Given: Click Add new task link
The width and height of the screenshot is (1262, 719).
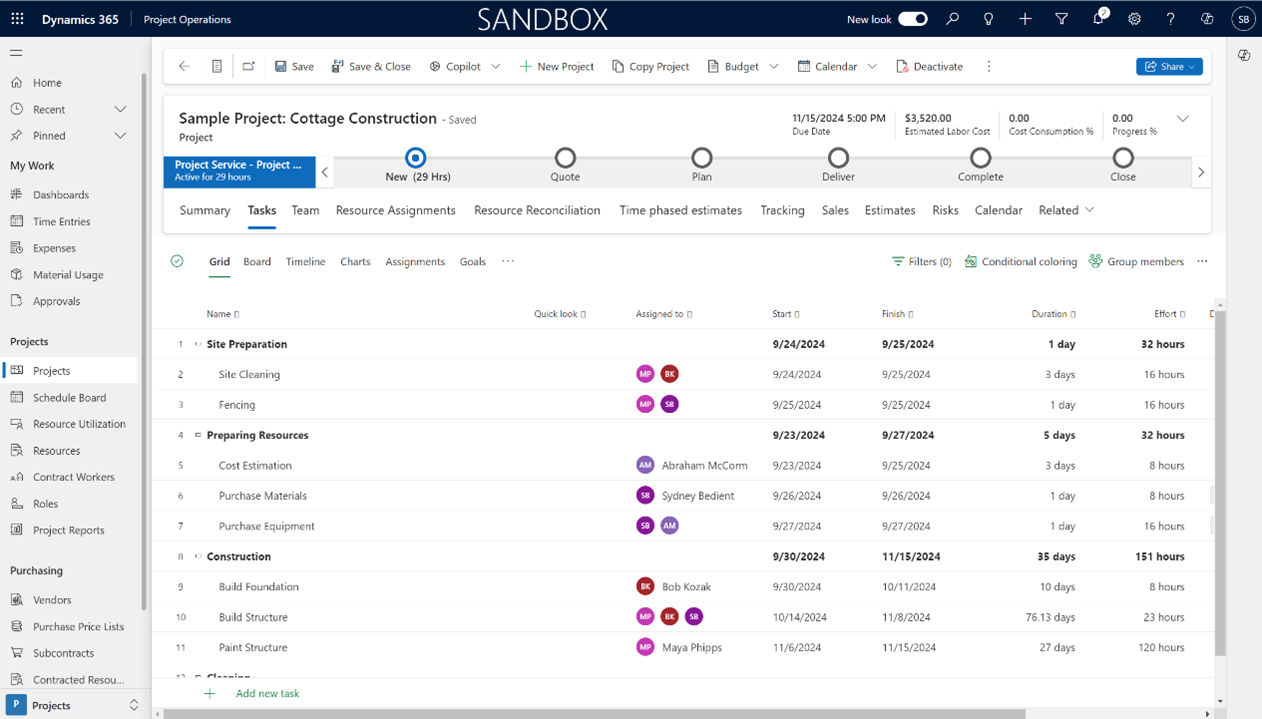Looking at the screenshot, I should click(267, 693).
